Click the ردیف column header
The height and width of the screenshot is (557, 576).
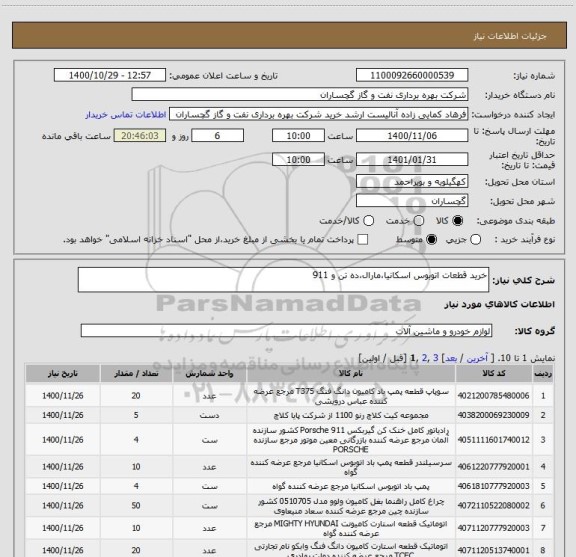(x=543, y=374)
